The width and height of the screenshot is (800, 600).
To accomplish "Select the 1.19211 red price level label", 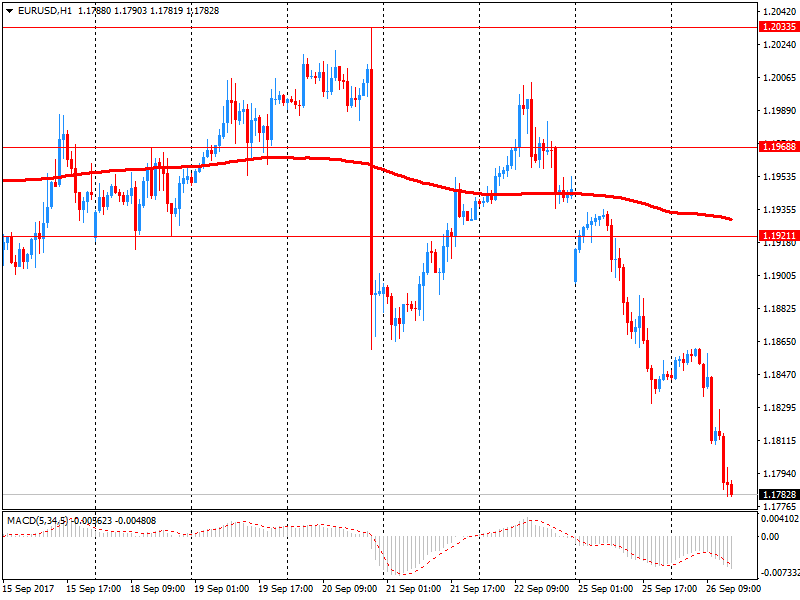I will tap(779, 236).
